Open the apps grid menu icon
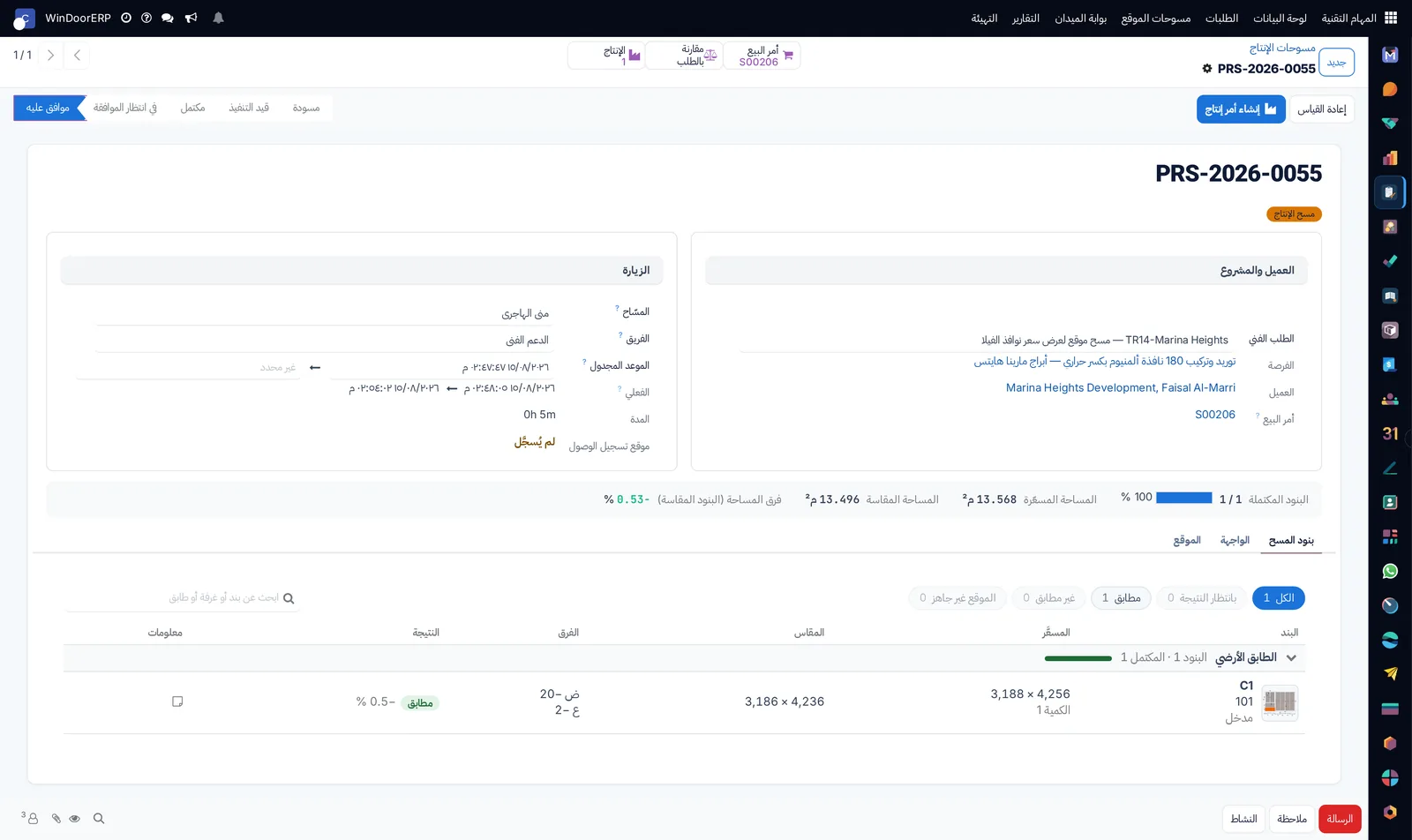Screen dimensions: 1412x840 pyautogui.click(x=1391, y=18)
